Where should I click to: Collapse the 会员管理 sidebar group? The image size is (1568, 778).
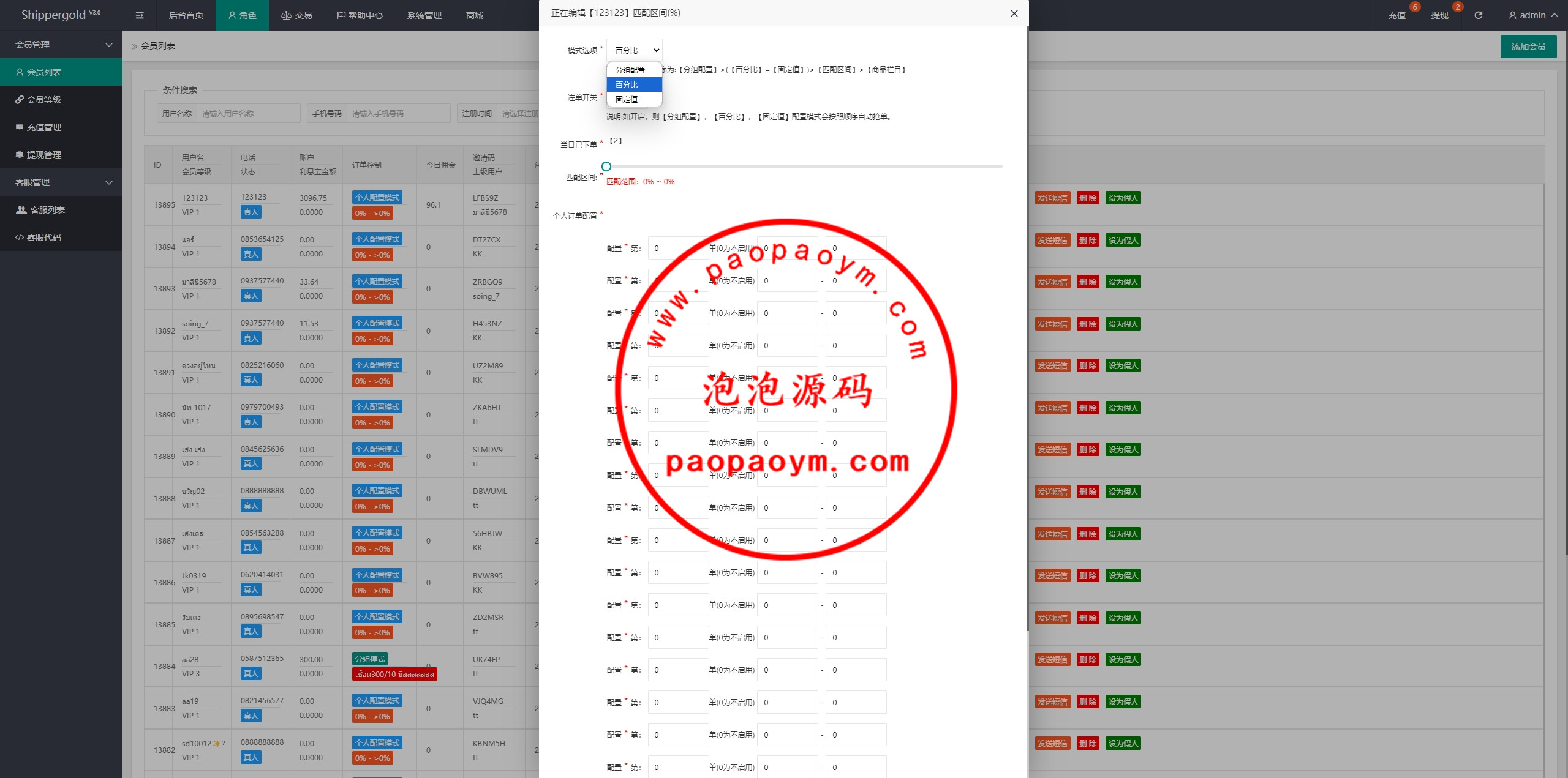point(61,45)
